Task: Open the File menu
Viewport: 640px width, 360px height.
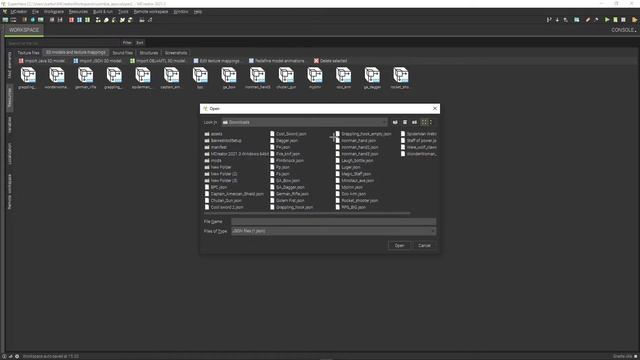Action: pos(36,12)
